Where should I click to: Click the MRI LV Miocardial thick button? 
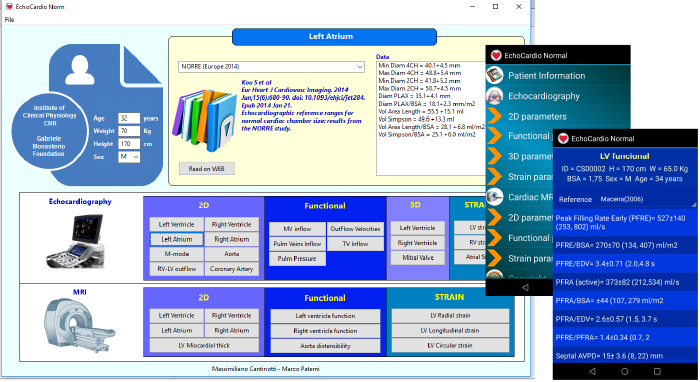[x=204, y=345]
